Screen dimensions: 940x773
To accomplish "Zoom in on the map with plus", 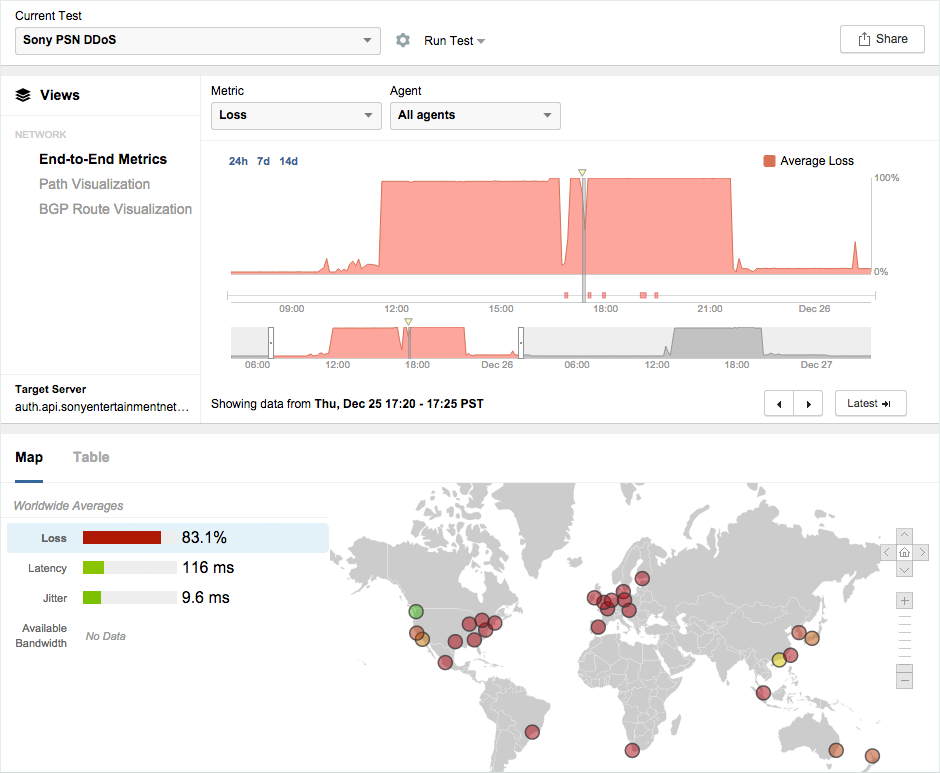I will pyautogui.click(x=905, y=600).
